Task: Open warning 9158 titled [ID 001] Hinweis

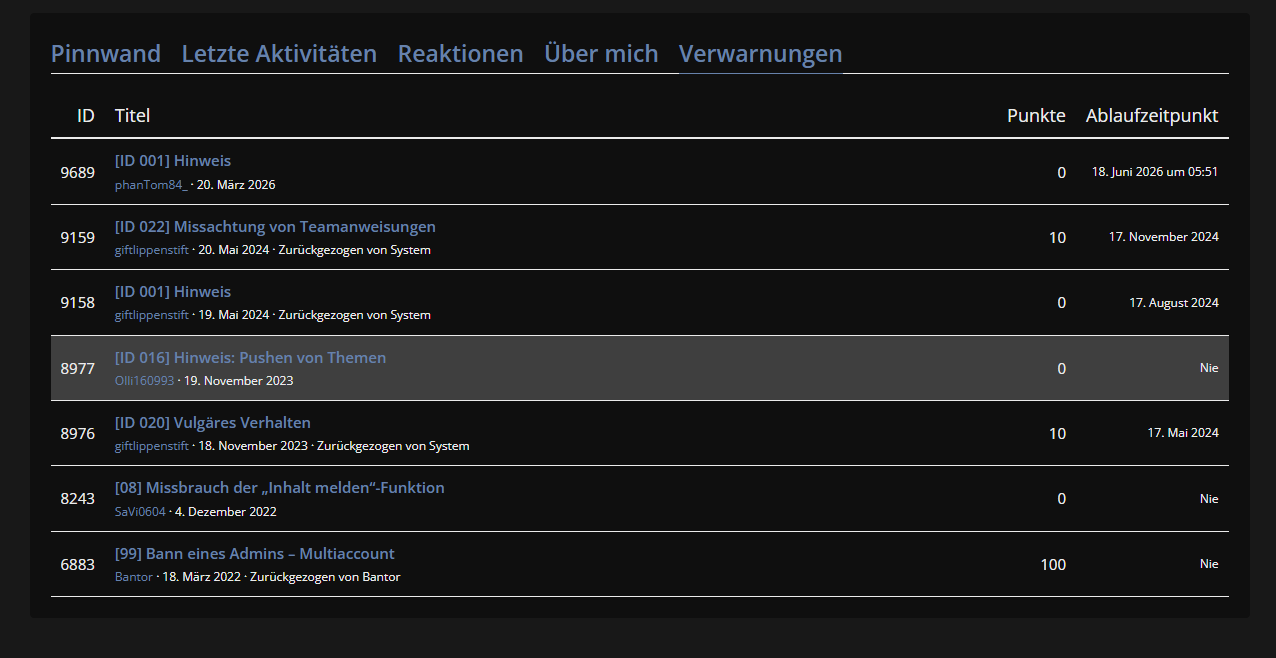Action: [173, 292]
